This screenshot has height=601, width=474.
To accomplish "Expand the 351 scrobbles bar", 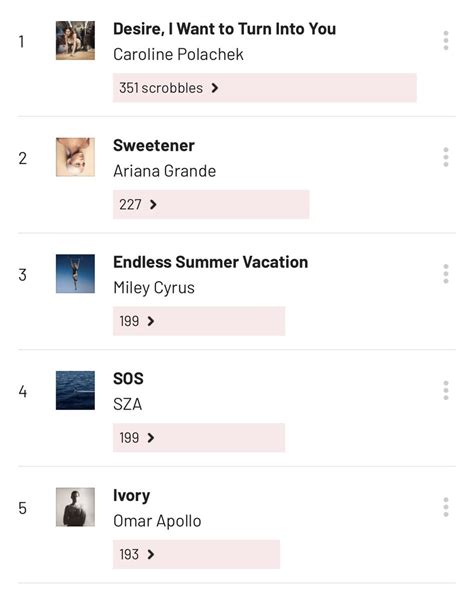I will coord(264,88).
